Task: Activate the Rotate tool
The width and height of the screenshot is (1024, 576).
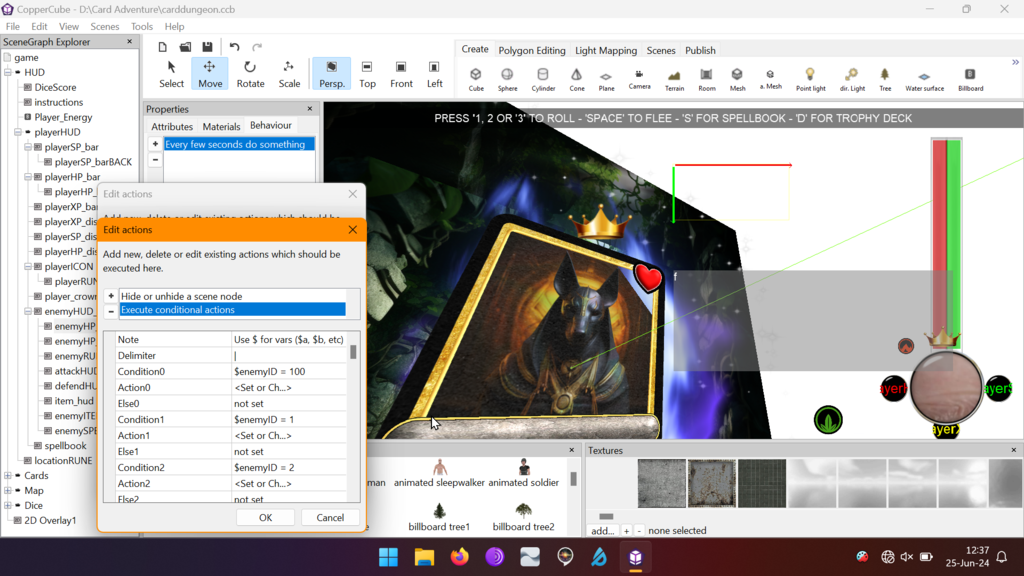Action: coord(250,74)
